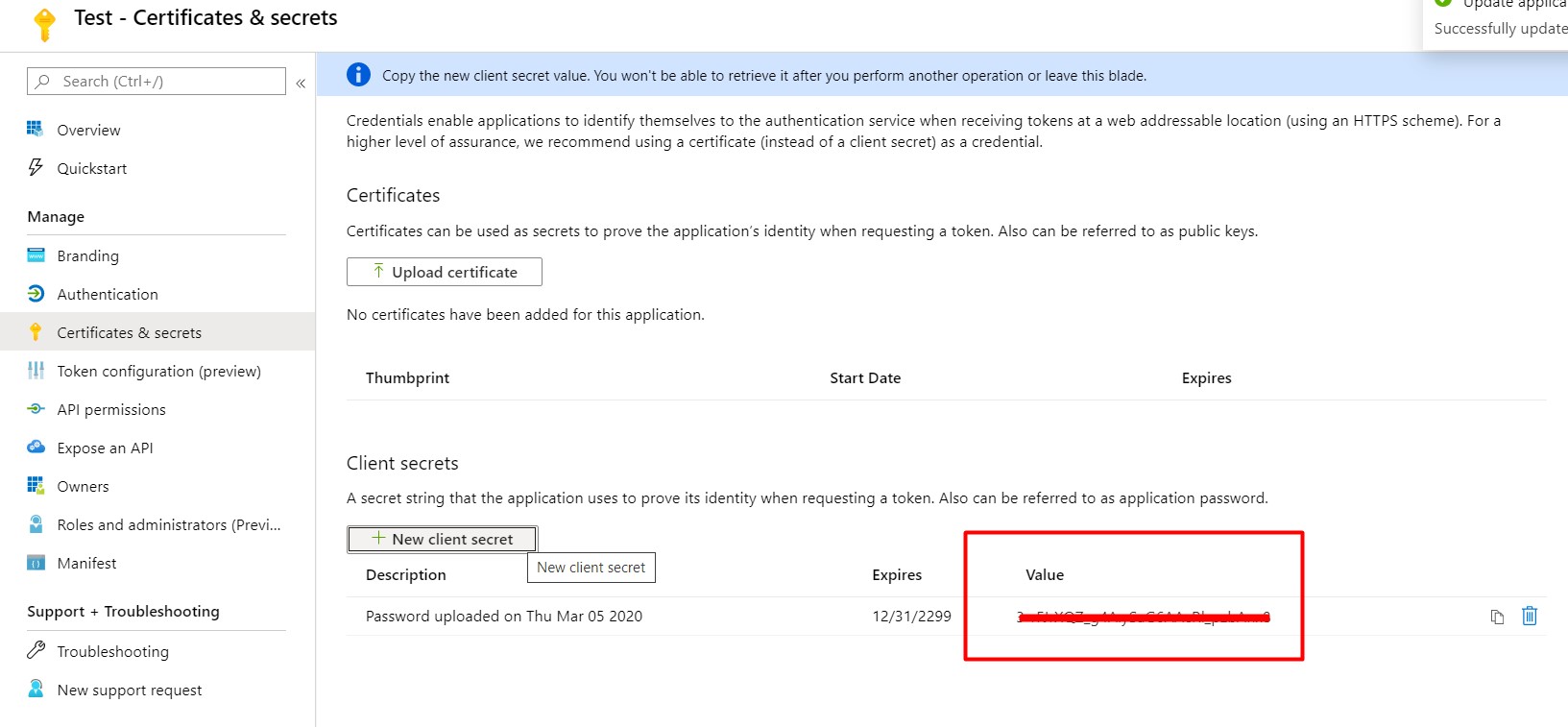Click the copy secret value icon
This screenshot has width=1568, height=727.
coord(1497,617)
